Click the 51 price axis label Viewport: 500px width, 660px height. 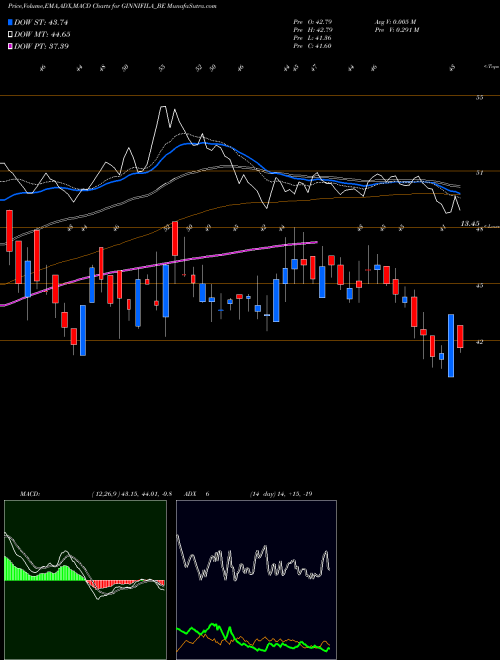click(x=479, y=172)
